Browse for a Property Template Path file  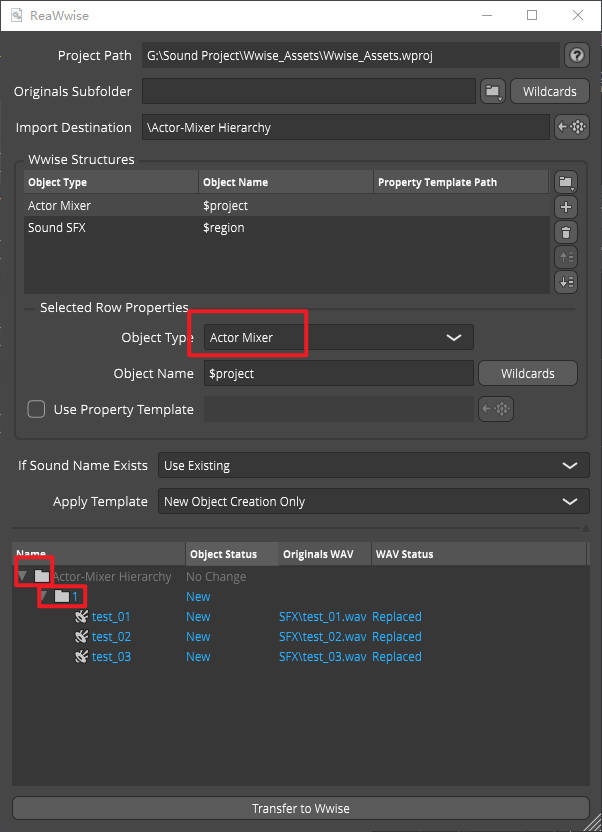(x=566, y=181)
